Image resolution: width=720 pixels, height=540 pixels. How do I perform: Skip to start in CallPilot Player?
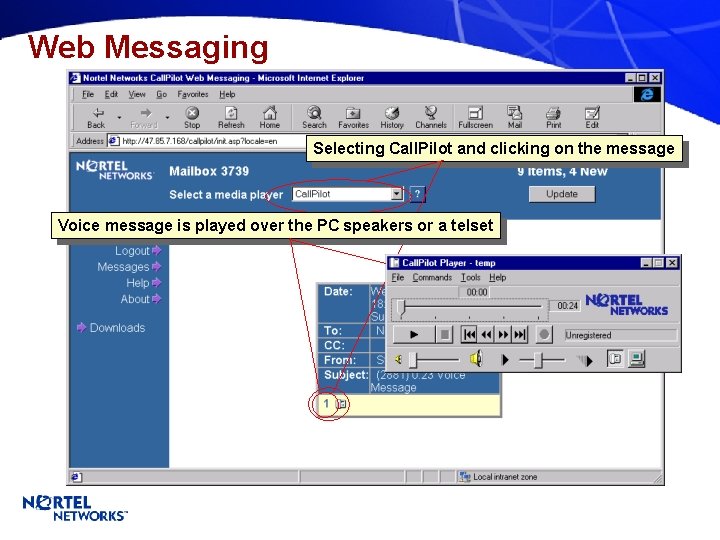point(469,335)
